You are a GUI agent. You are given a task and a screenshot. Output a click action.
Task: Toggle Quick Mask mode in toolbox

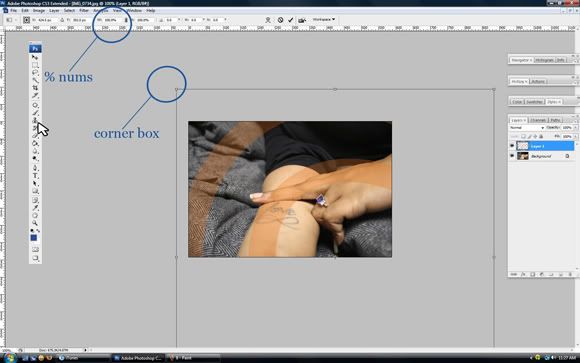[35, 249]
